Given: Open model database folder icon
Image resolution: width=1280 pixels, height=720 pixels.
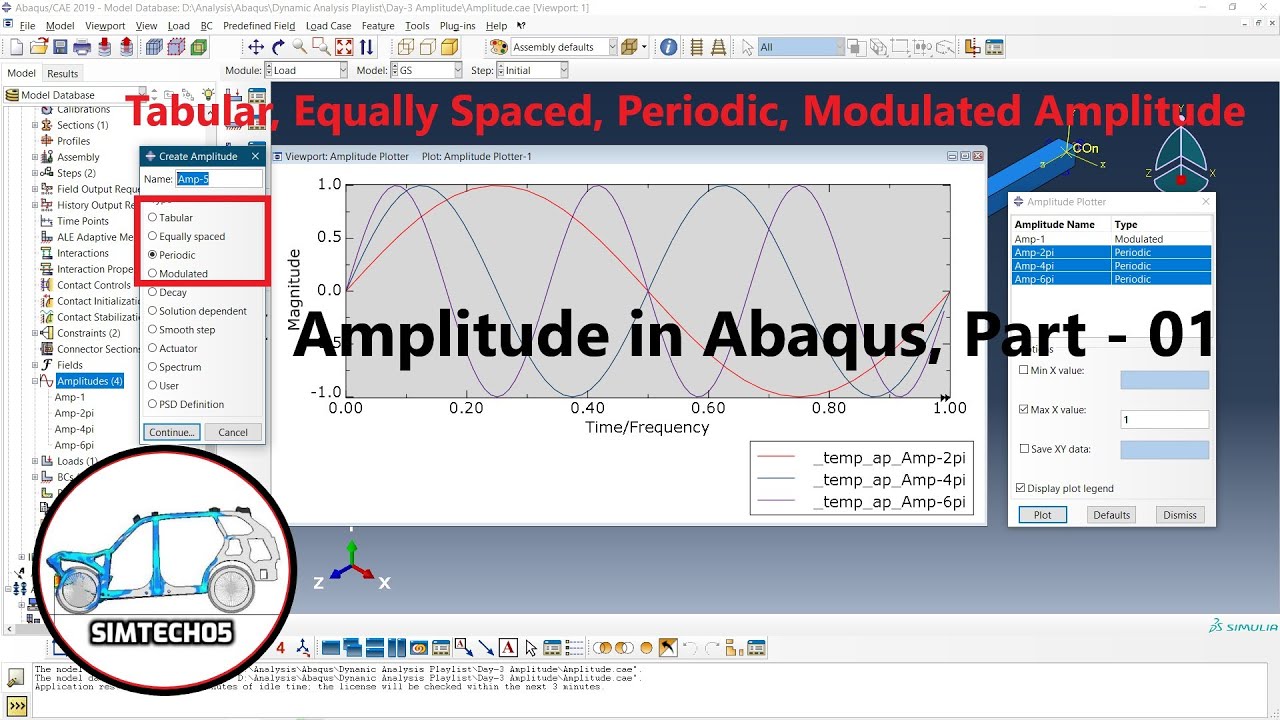Looking at the screenshot, I should pyautogui.click(x=39, y=47).
